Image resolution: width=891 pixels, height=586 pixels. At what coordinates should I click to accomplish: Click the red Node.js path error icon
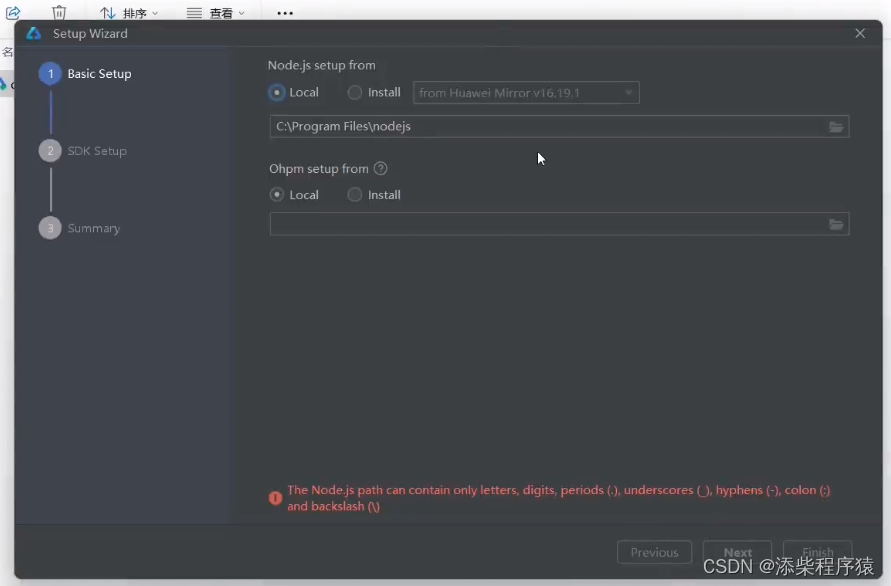click(x=275, y=498)
